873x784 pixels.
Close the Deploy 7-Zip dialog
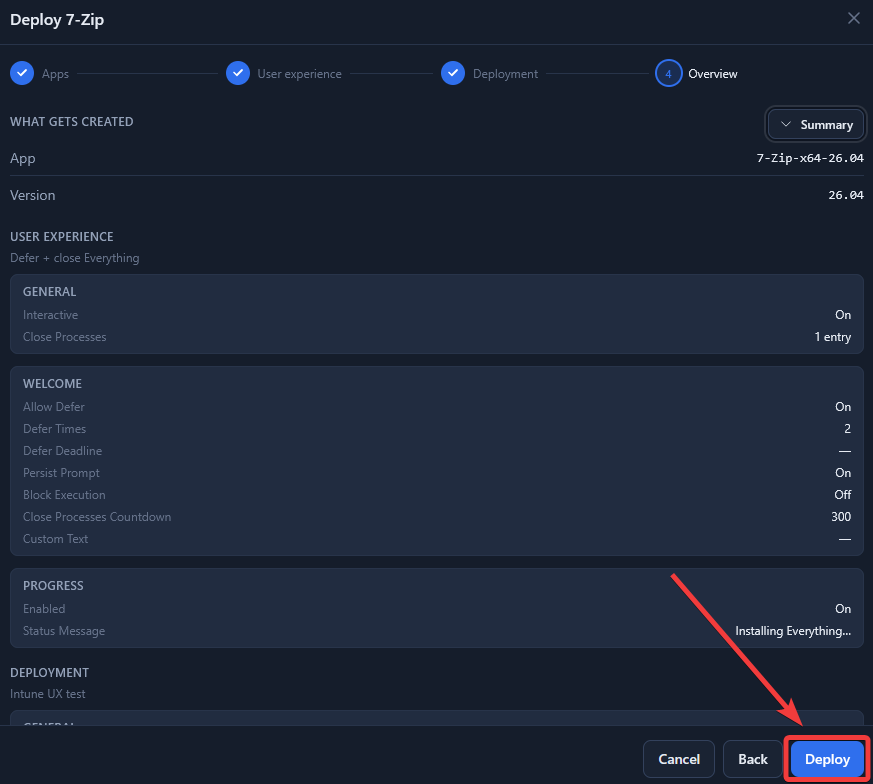click(854, 18)
